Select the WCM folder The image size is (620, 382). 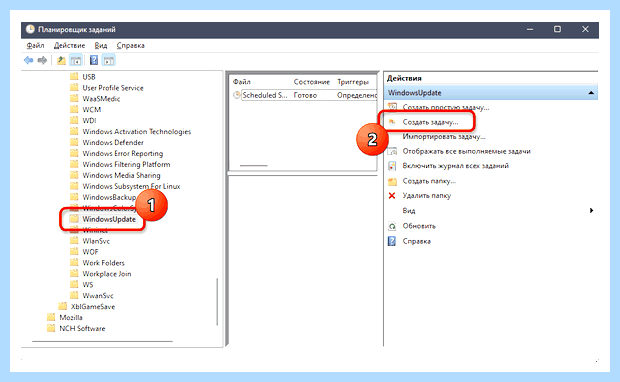[91, 109]
